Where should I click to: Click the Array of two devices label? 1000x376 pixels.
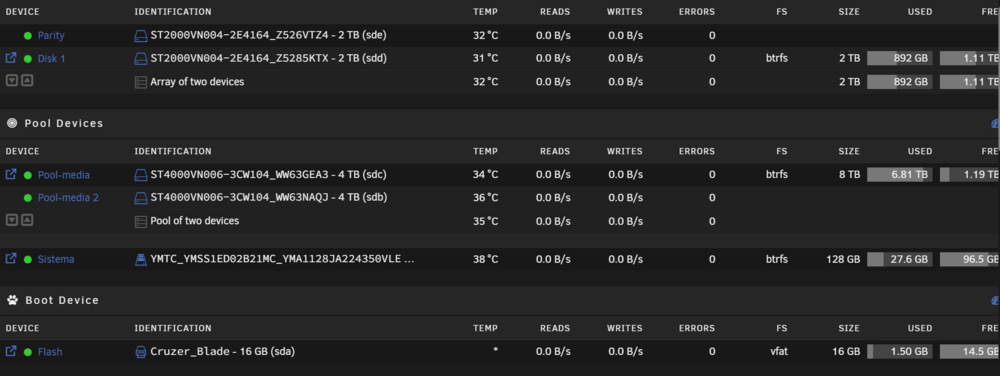(x=197, y=82)
